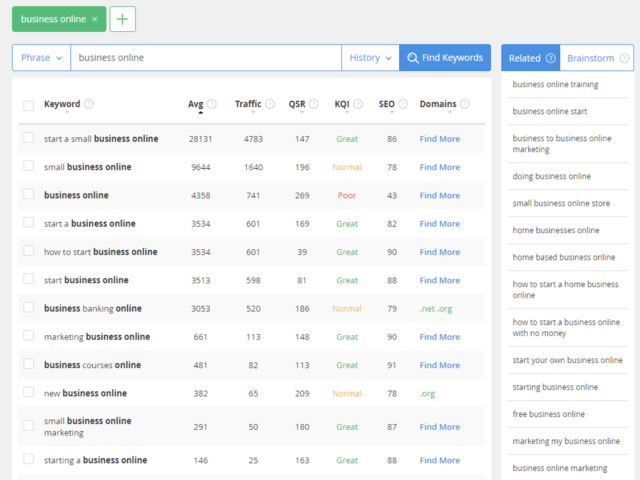This screenshot has width=640, height=480.
Task: Select related term 'business online start'
Action: (550, 111)
